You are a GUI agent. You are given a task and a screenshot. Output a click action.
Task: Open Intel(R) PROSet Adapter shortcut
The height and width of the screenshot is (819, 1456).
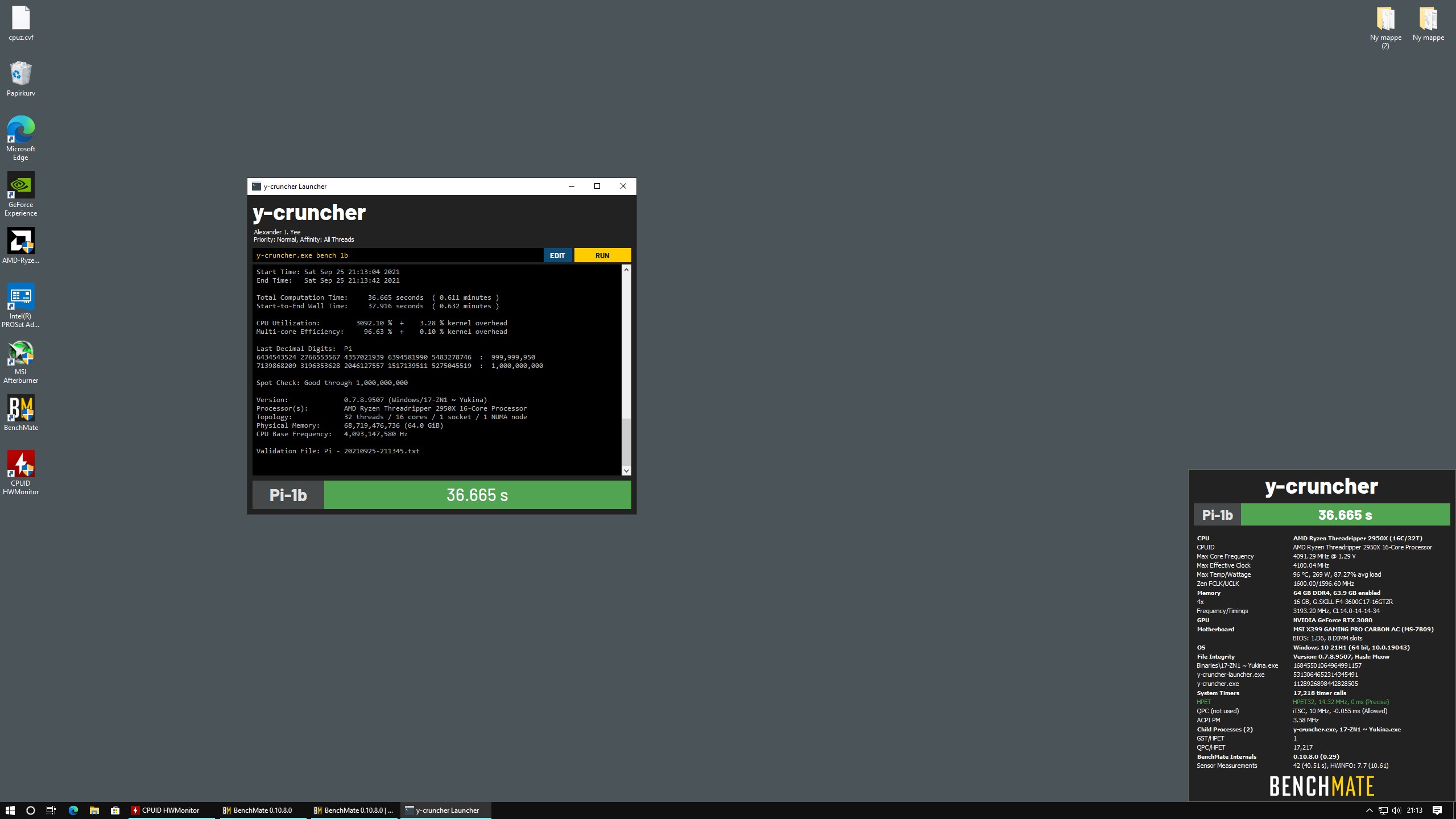(x=21, y=305)
